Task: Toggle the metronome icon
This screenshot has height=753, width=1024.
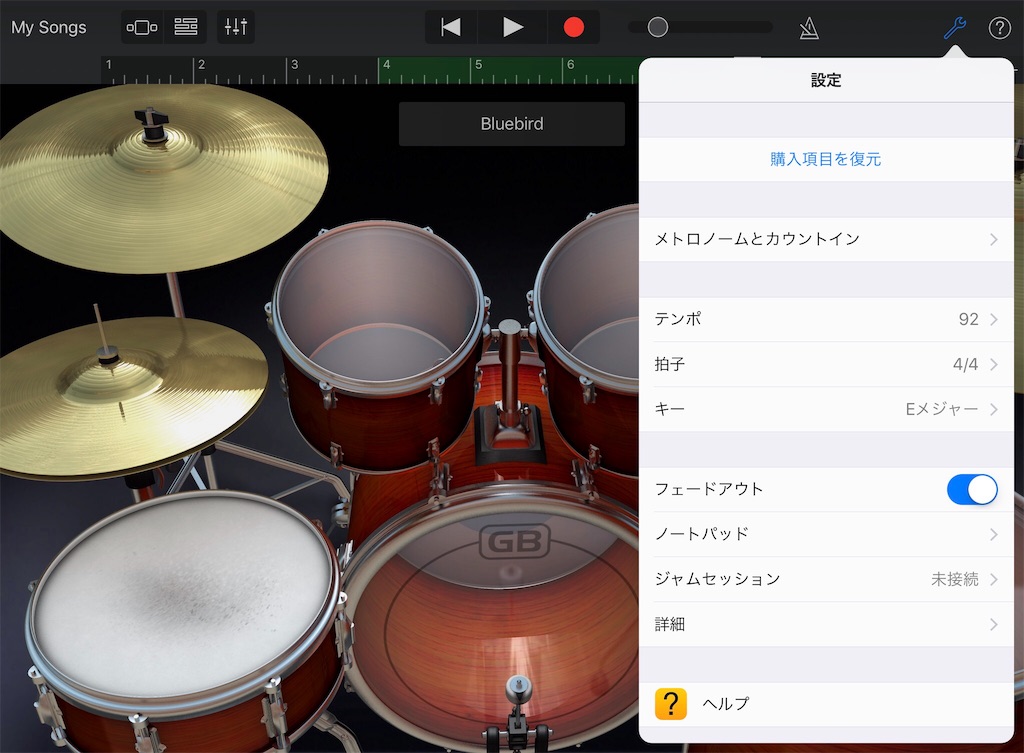Action: coord(809,28)
